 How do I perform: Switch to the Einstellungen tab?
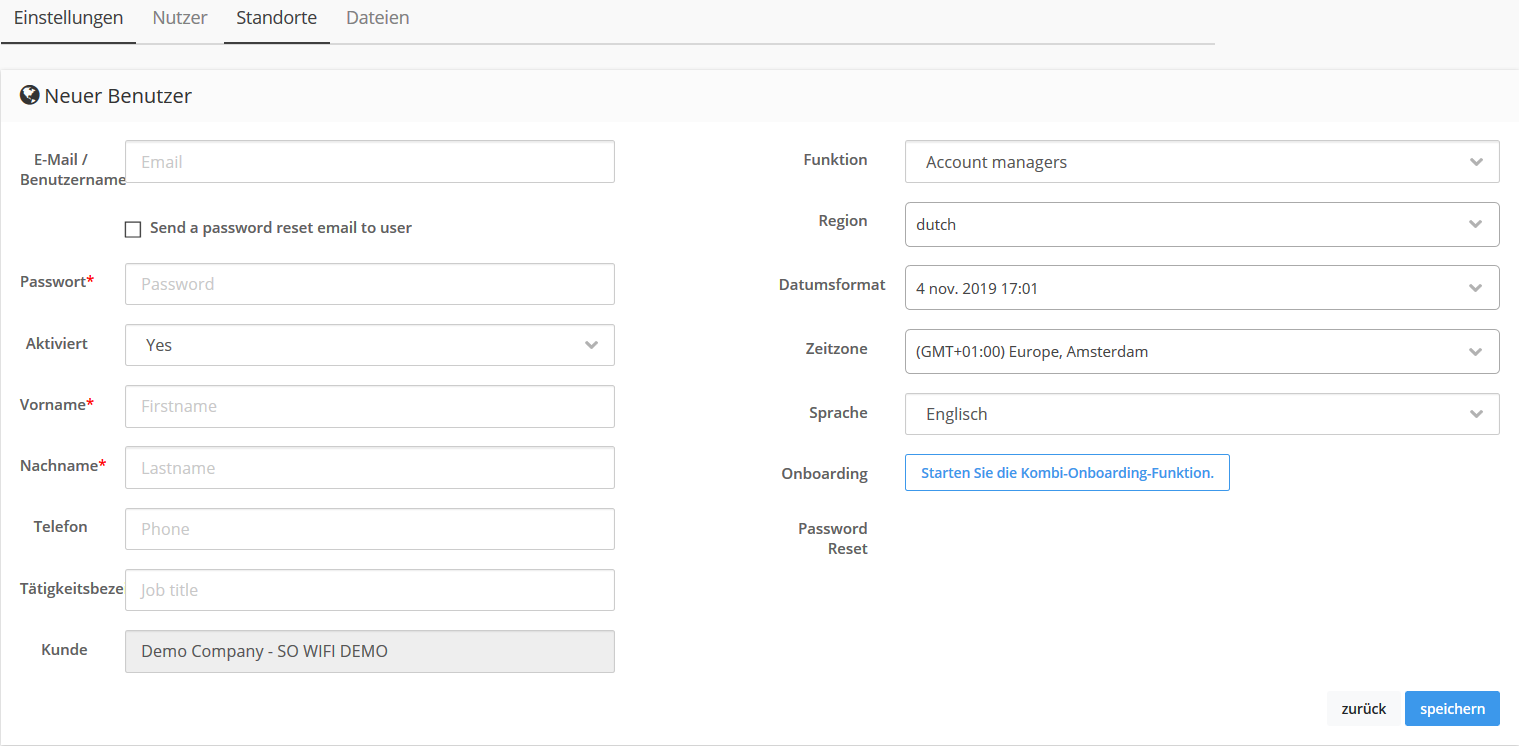(68, 18)
